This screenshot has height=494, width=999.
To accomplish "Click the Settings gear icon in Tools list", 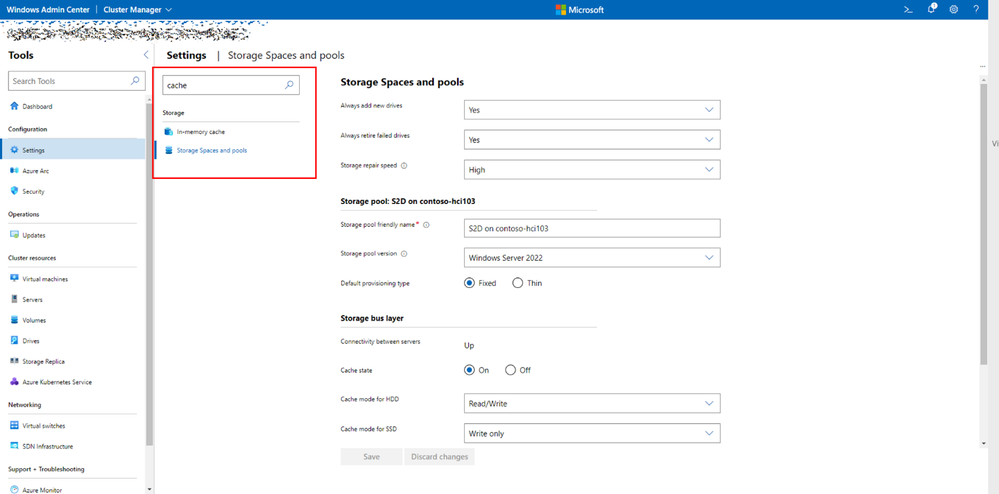I will coord(15,150).
